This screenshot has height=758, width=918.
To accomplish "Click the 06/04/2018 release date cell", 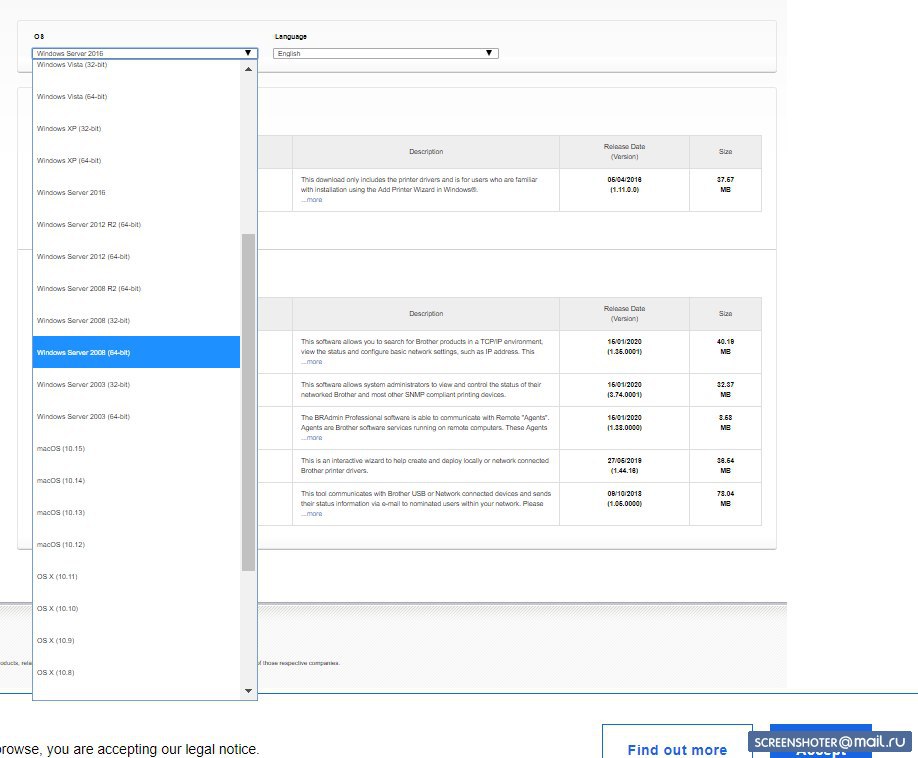I will (x=624, y=190).
